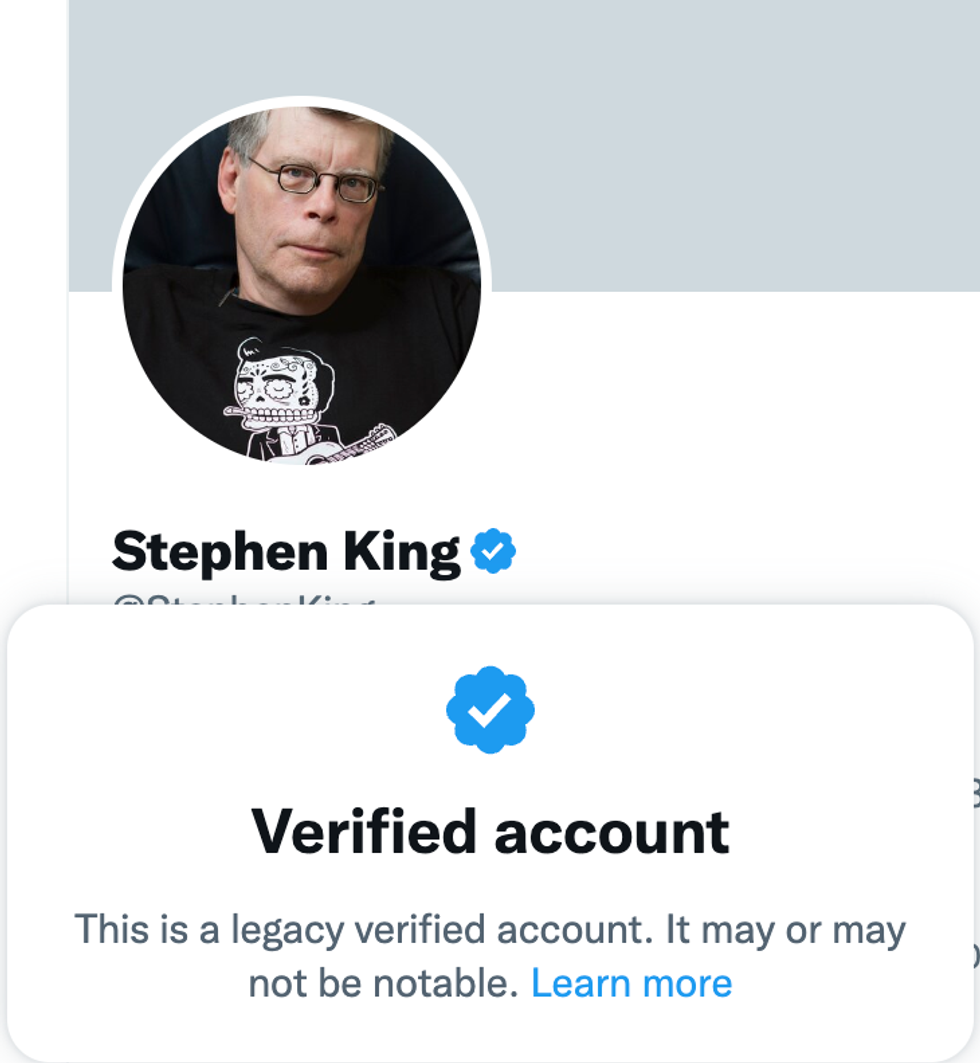Click the blue verified badge beside Stephen King
Viewport: 980px width, 1063px height.
[x=493, y=552]
